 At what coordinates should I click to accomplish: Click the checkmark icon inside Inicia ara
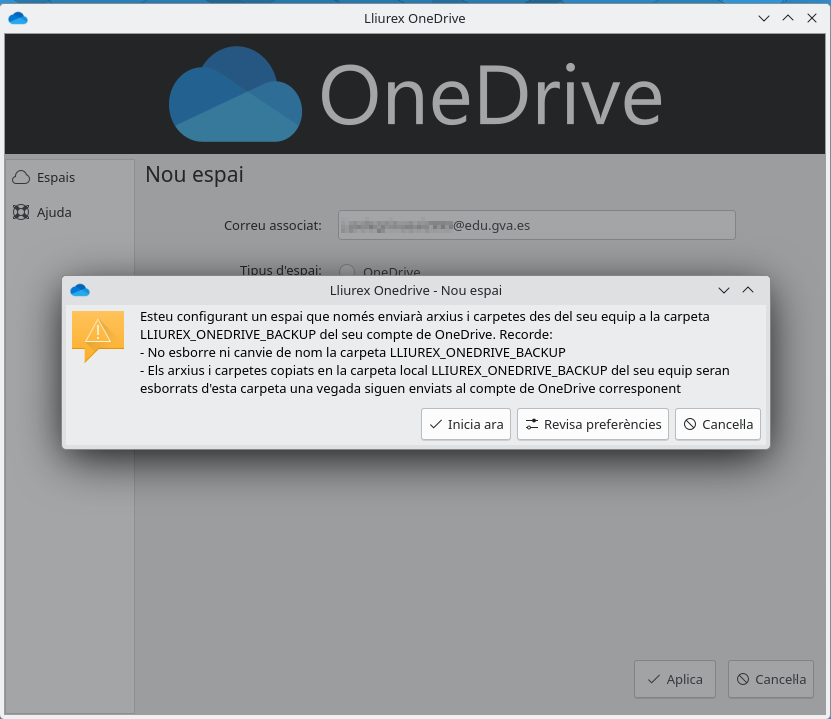point(434,424)
